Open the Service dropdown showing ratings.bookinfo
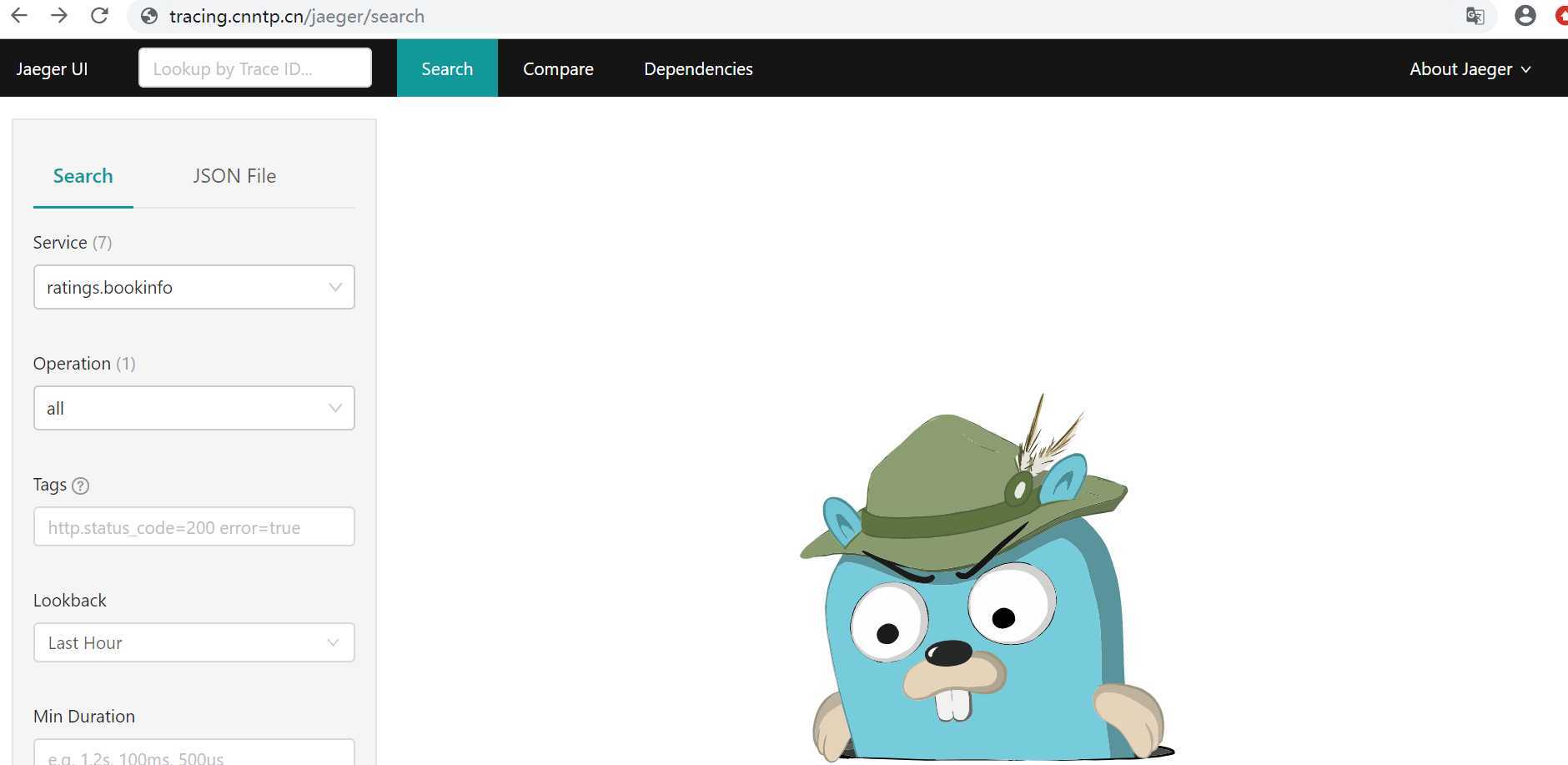The width and height of the screenshot is (1568, 765). tap(194, 287)
